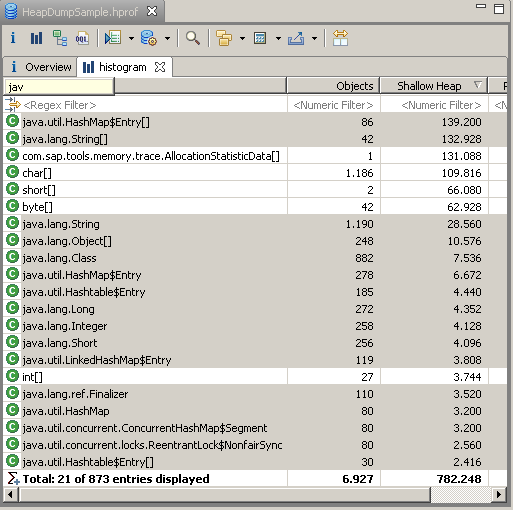Open the dominator tree toolbar icon
The height and width of the screenshot is (510, 513).
[x=60, y=38]
